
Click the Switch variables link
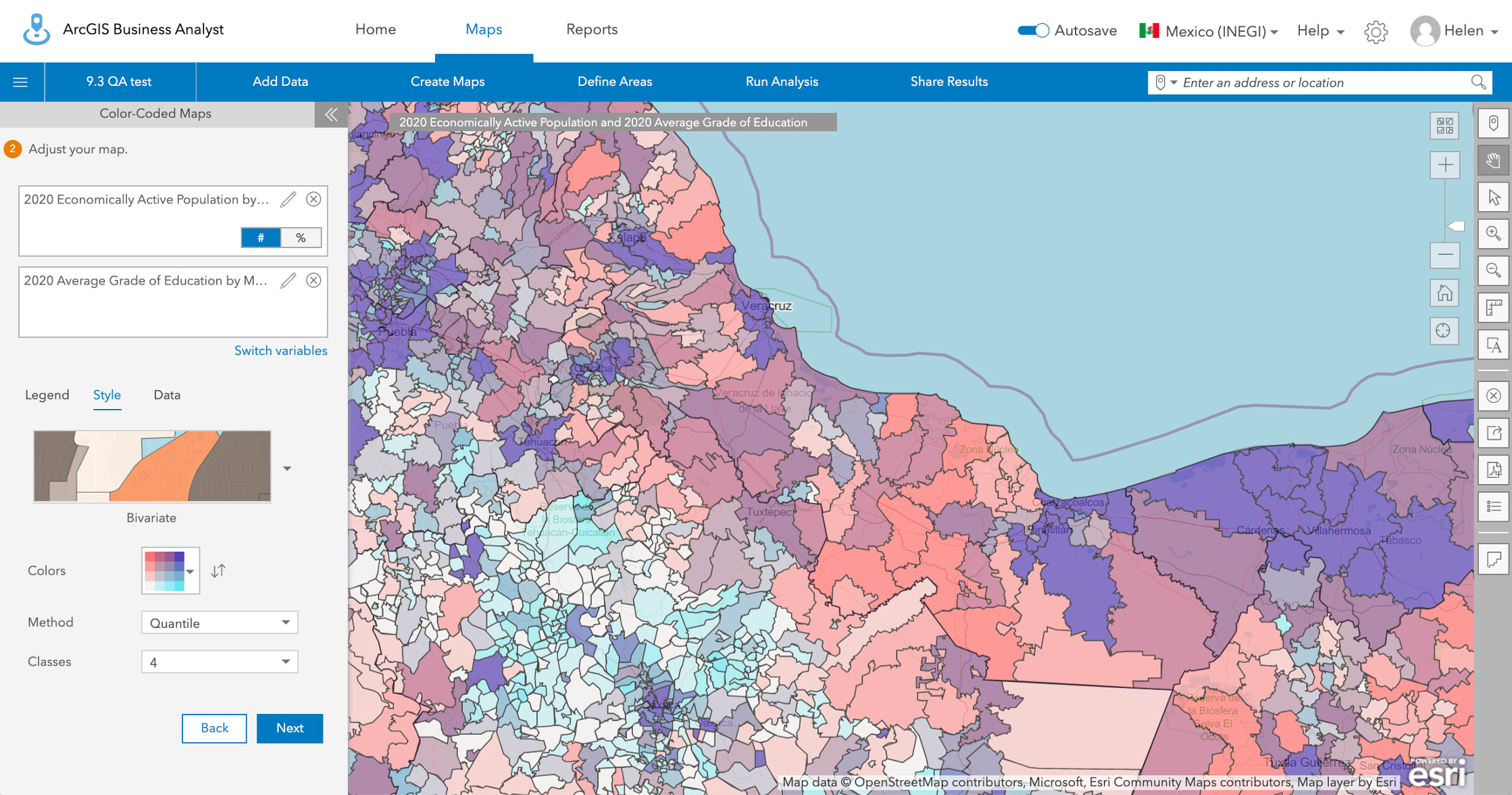pyautogui.click(x=280, y=350)
